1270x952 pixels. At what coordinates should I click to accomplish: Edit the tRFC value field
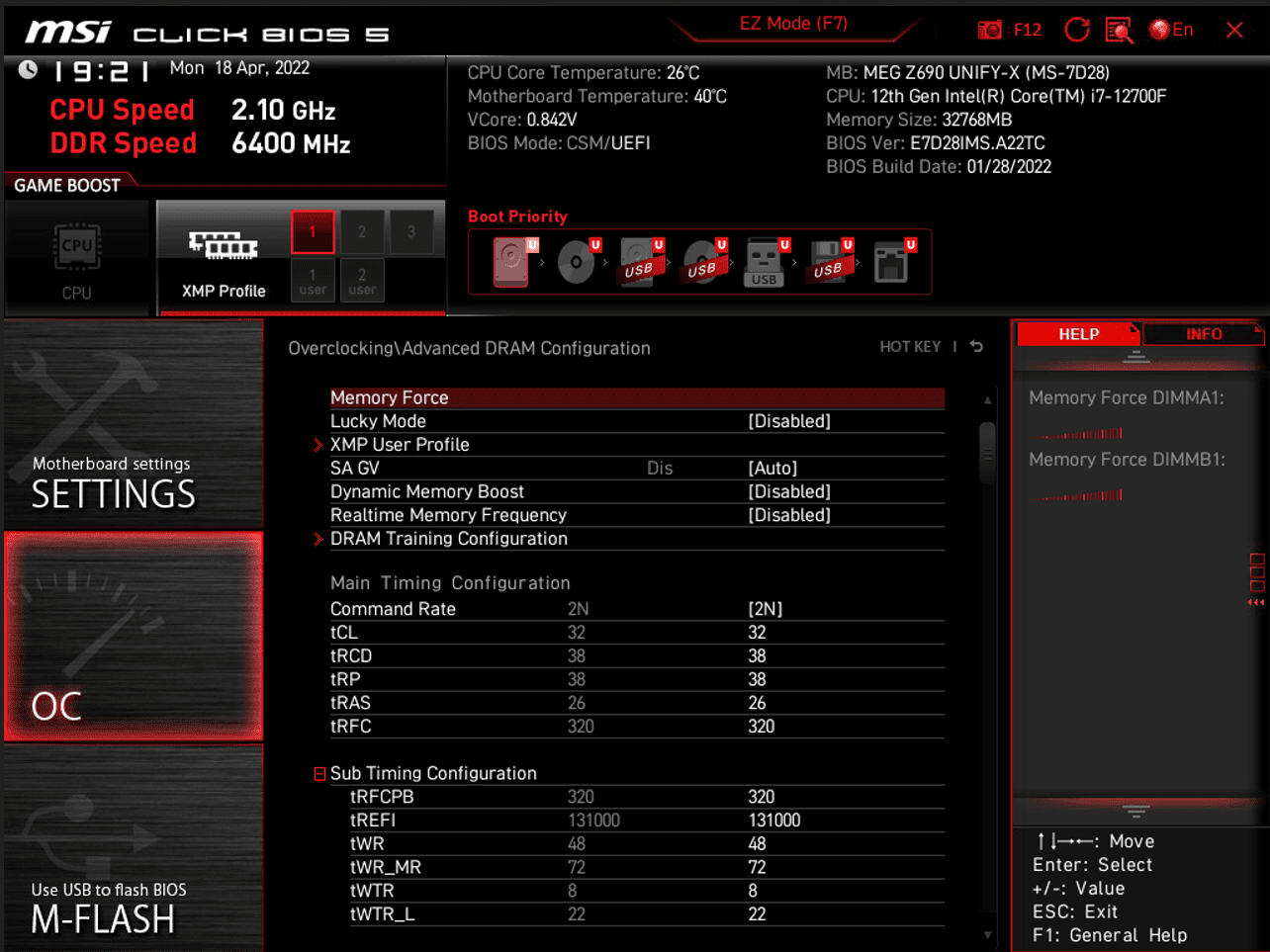pyautogui.click(x=762, y=727)
